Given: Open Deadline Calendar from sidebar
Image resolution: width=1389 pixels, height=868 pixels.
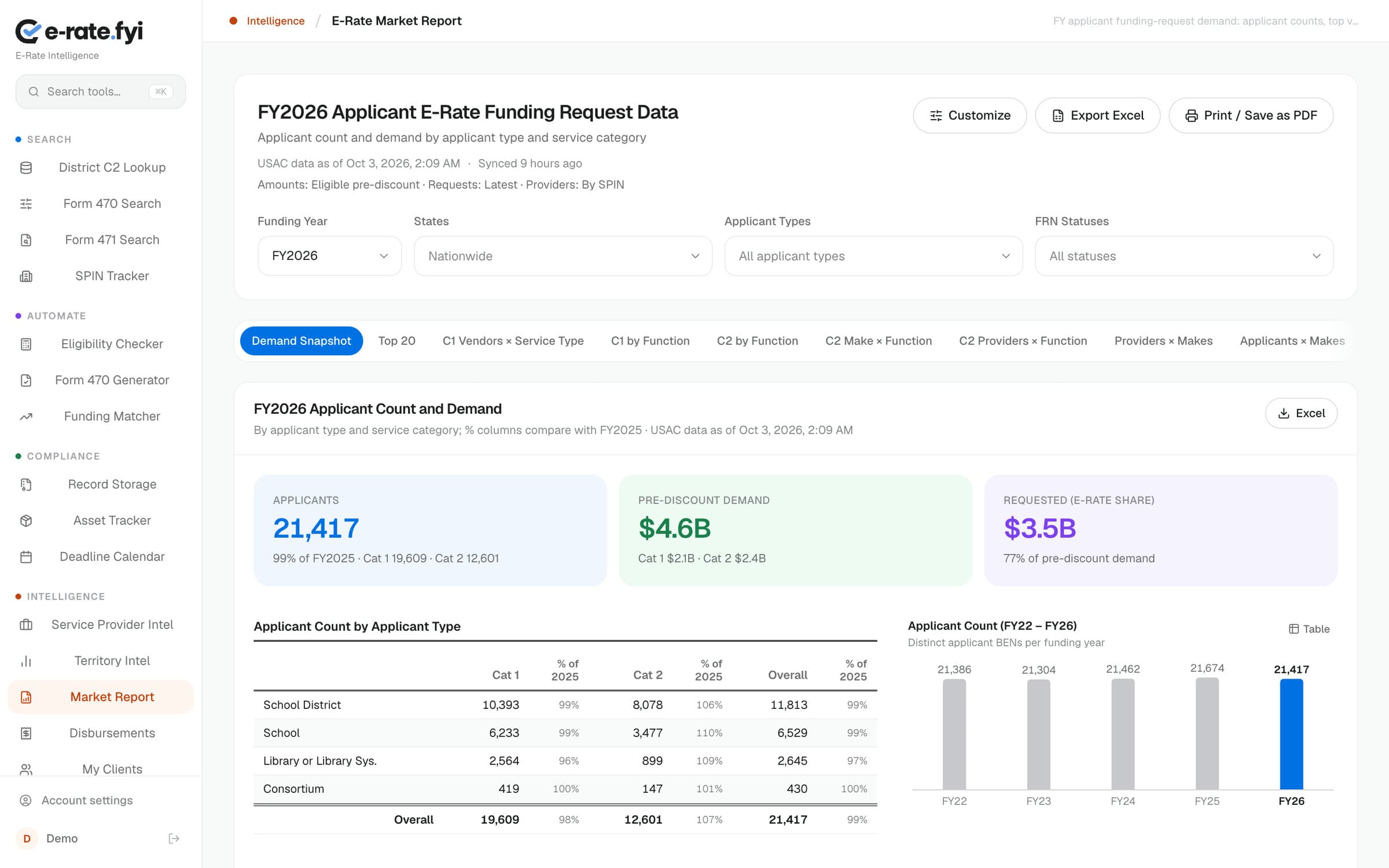Looking at the screenshot, I should (x=101, y=557).
